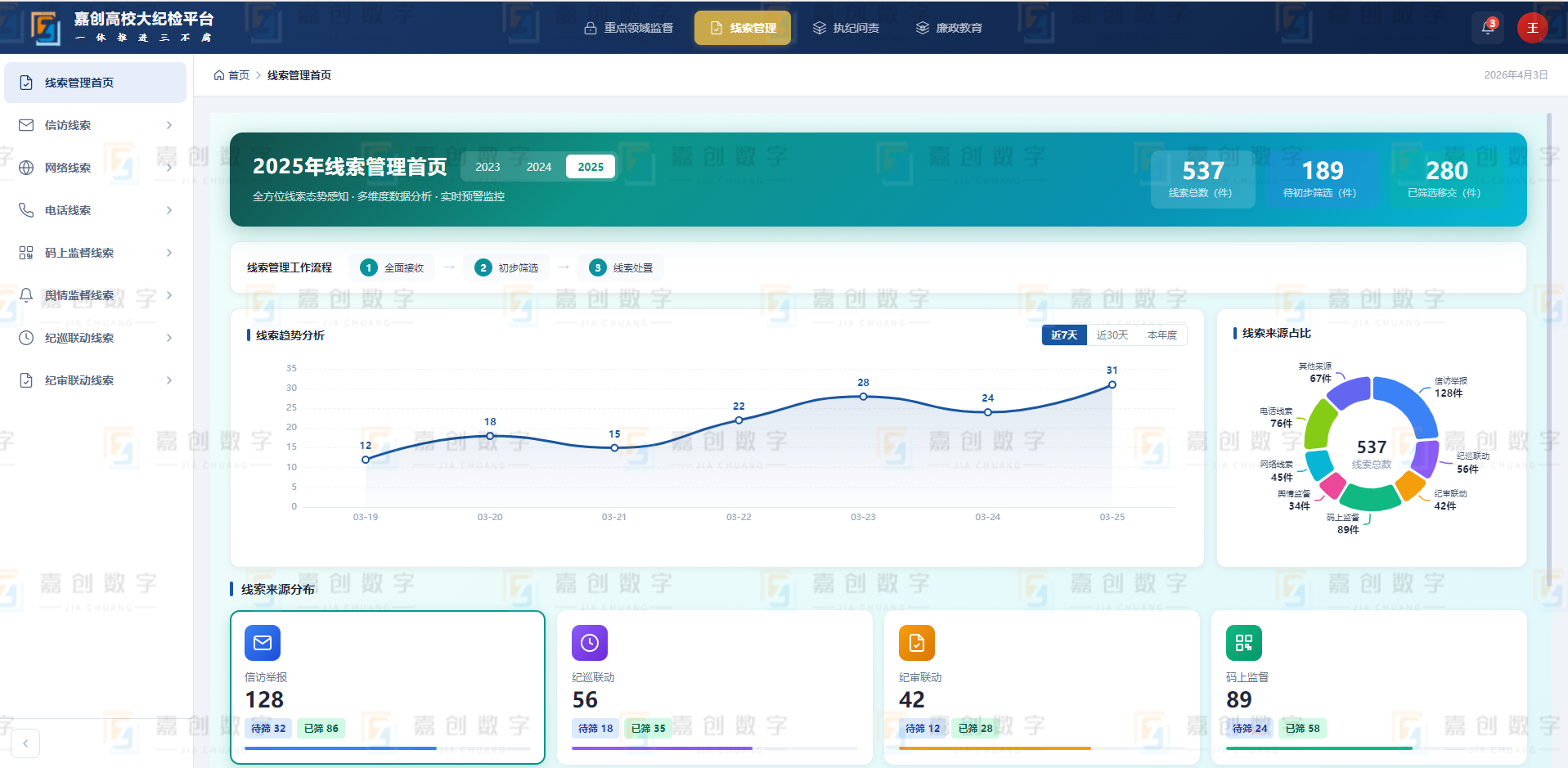Open 线索管理 top navigation tab
The height and width of the screenshot is (768, 1568).
(x=743, y=28)
